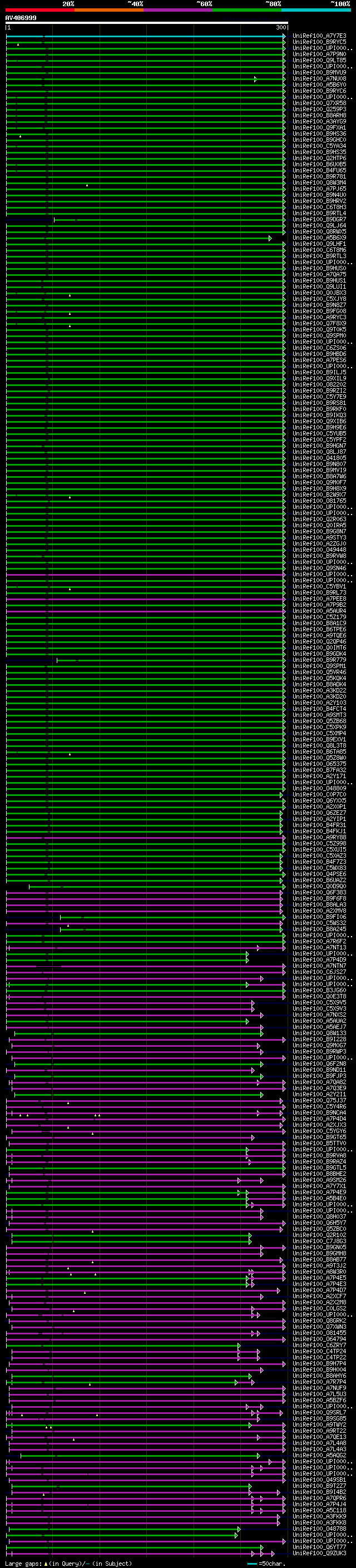Open hit UniRef100_A7Y7E3
The width and height of the screenshot is (356, 1568).
click(x=319, y=36)
